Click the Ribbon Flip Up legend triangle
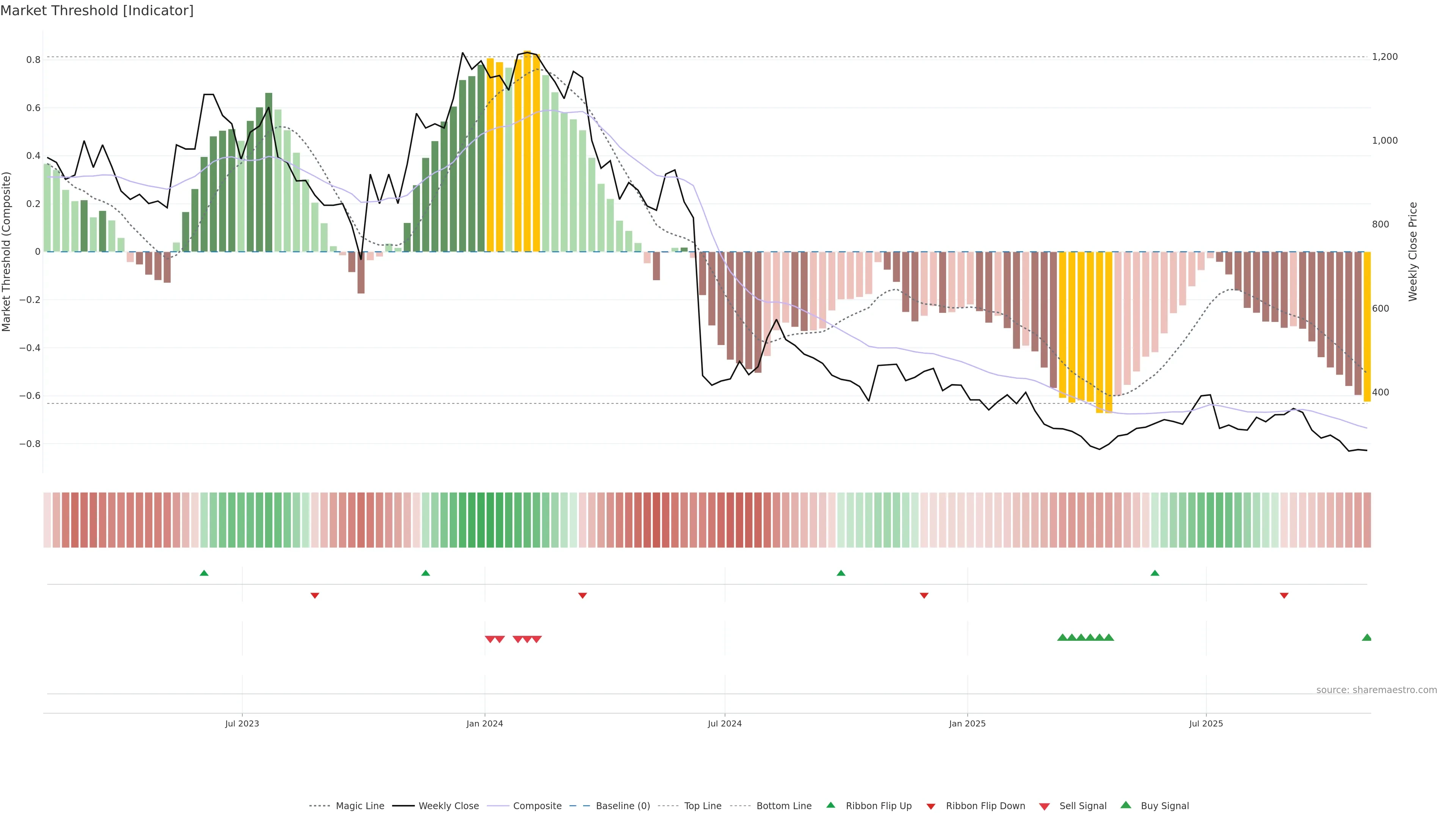 830,805
